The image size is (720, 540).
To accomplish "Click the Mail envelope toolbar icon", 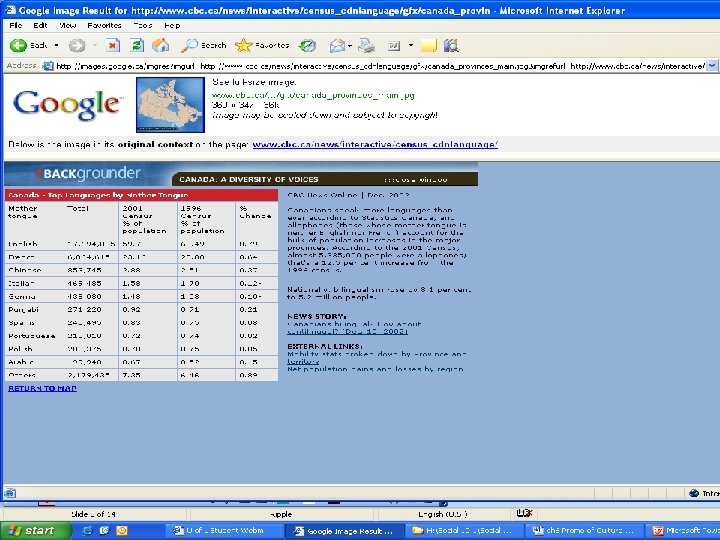I will pyautogui.click(x=337, y=45).
